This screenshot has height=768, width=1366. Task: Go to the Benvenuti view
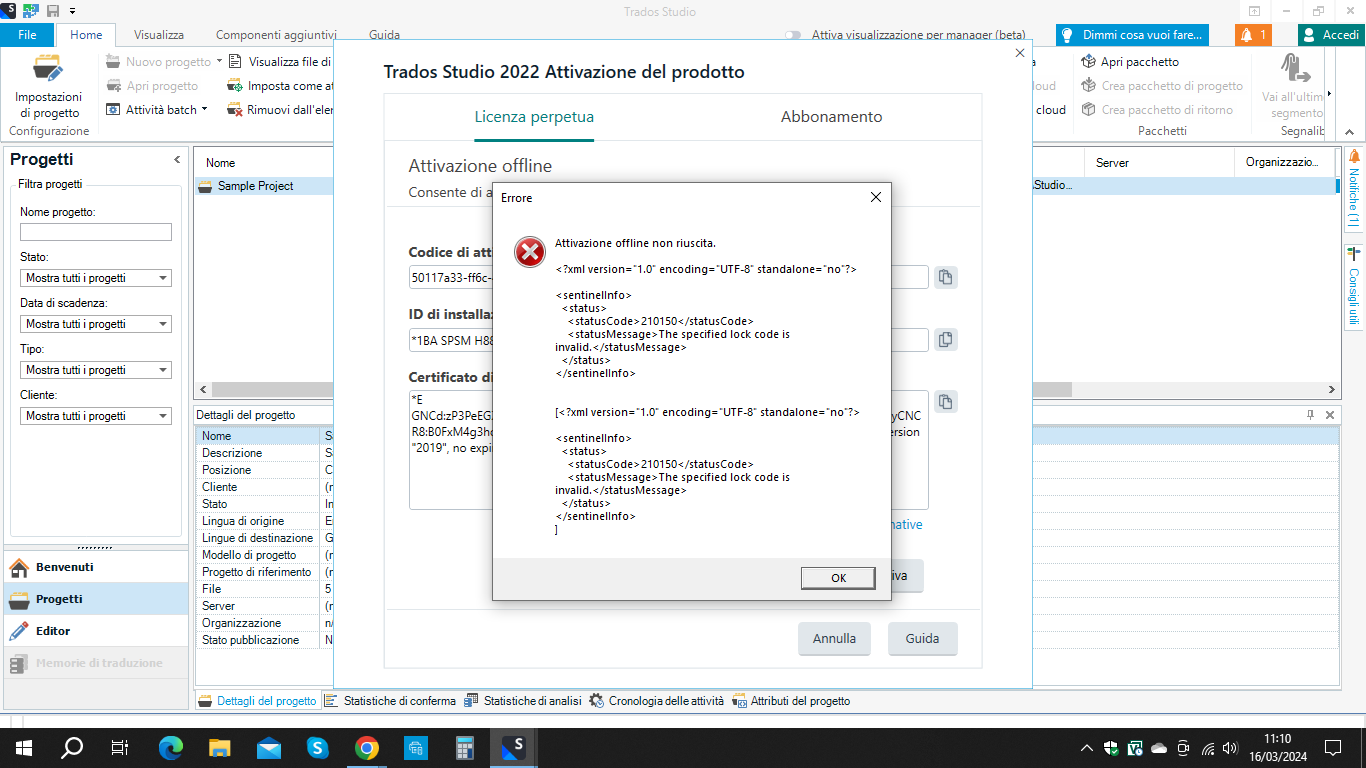[94, 567]
